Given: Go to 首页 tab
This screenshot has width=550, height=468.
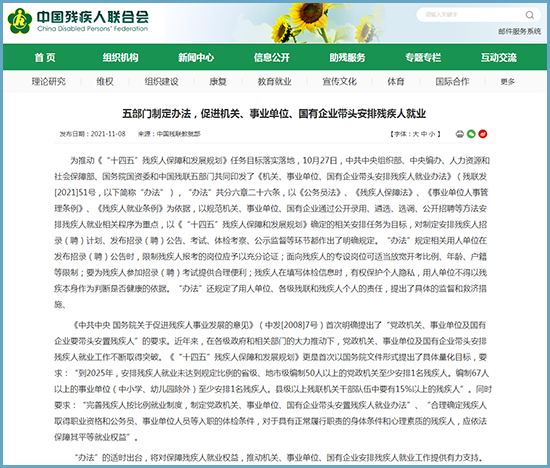Looking at the screenshot, I should point(45,58).
